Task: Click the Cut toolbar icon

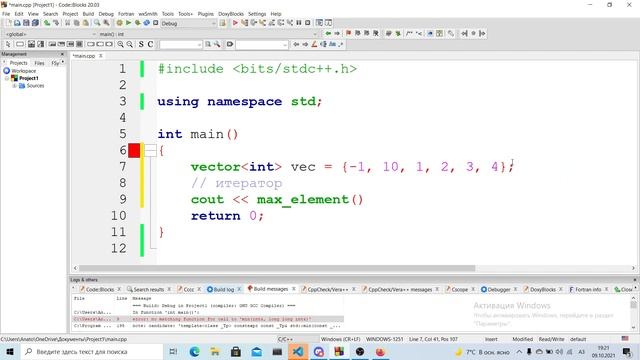Action: 68,23
